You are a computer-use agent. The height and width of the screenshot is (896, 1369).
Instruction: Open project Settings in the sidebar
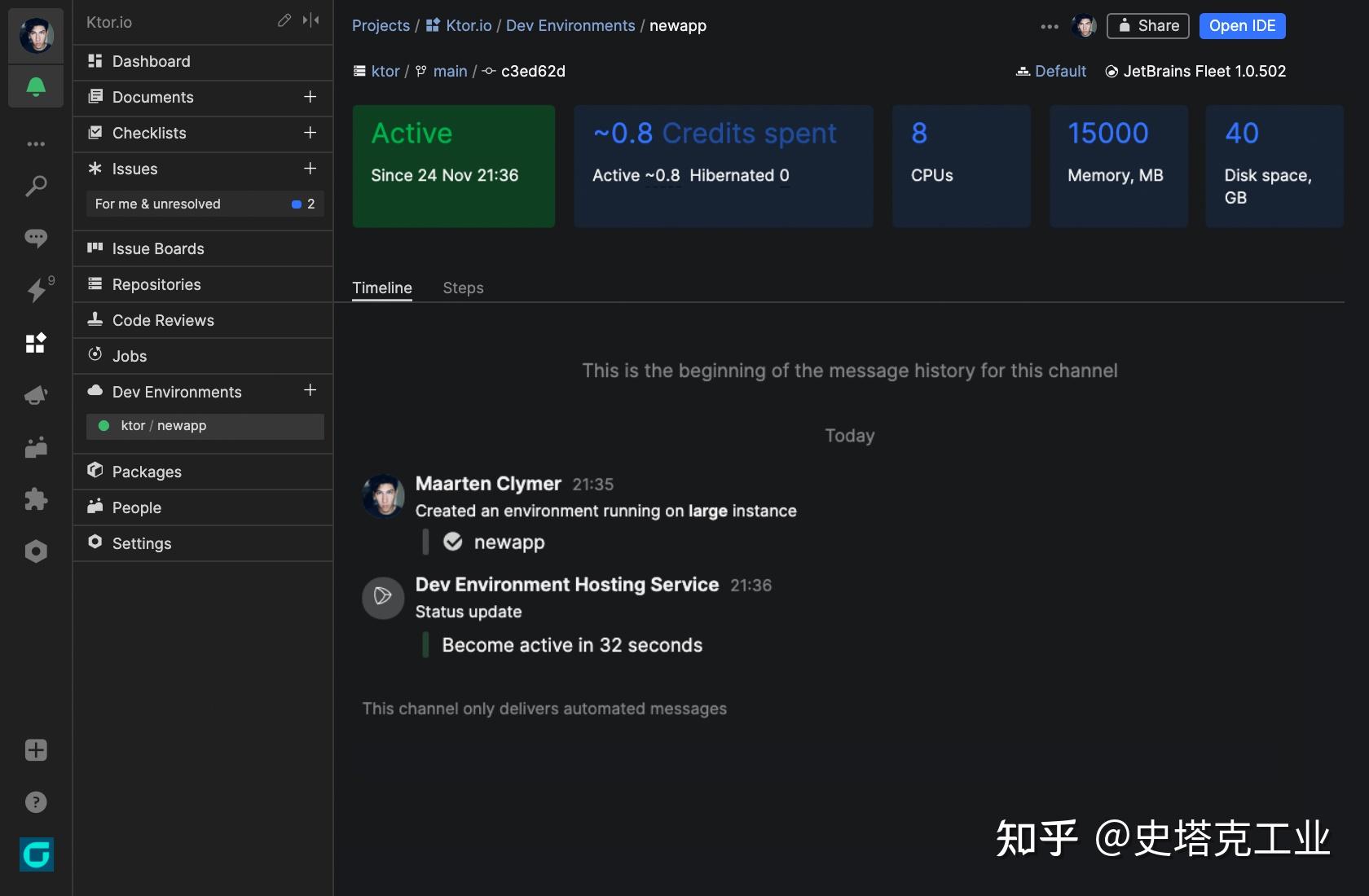tap(203, 543)
